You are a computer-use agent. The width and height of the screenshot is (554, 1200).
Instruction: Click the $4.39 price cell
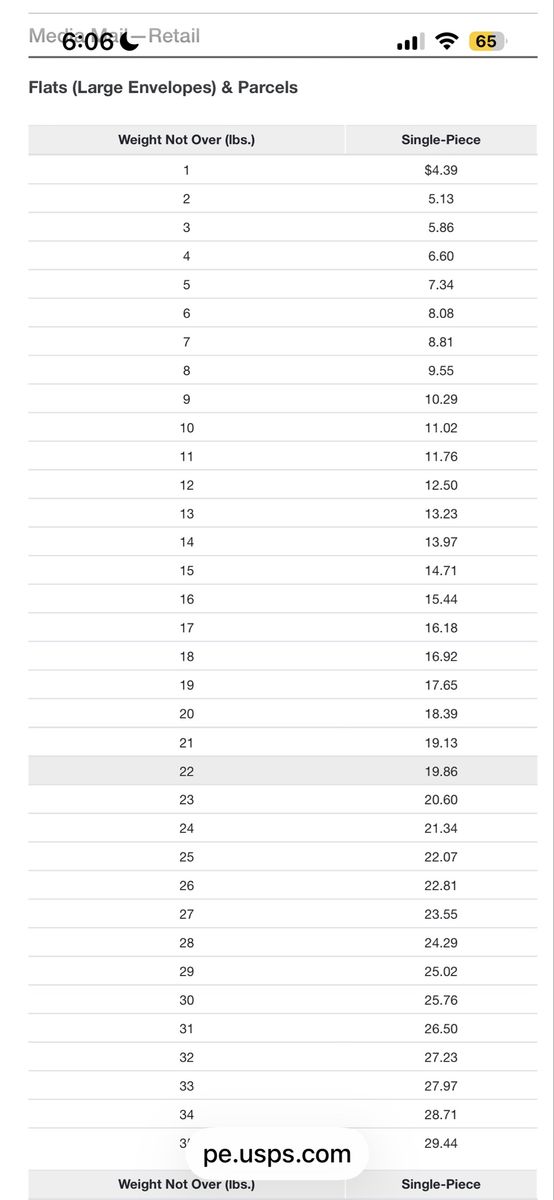tap(441, 170)
